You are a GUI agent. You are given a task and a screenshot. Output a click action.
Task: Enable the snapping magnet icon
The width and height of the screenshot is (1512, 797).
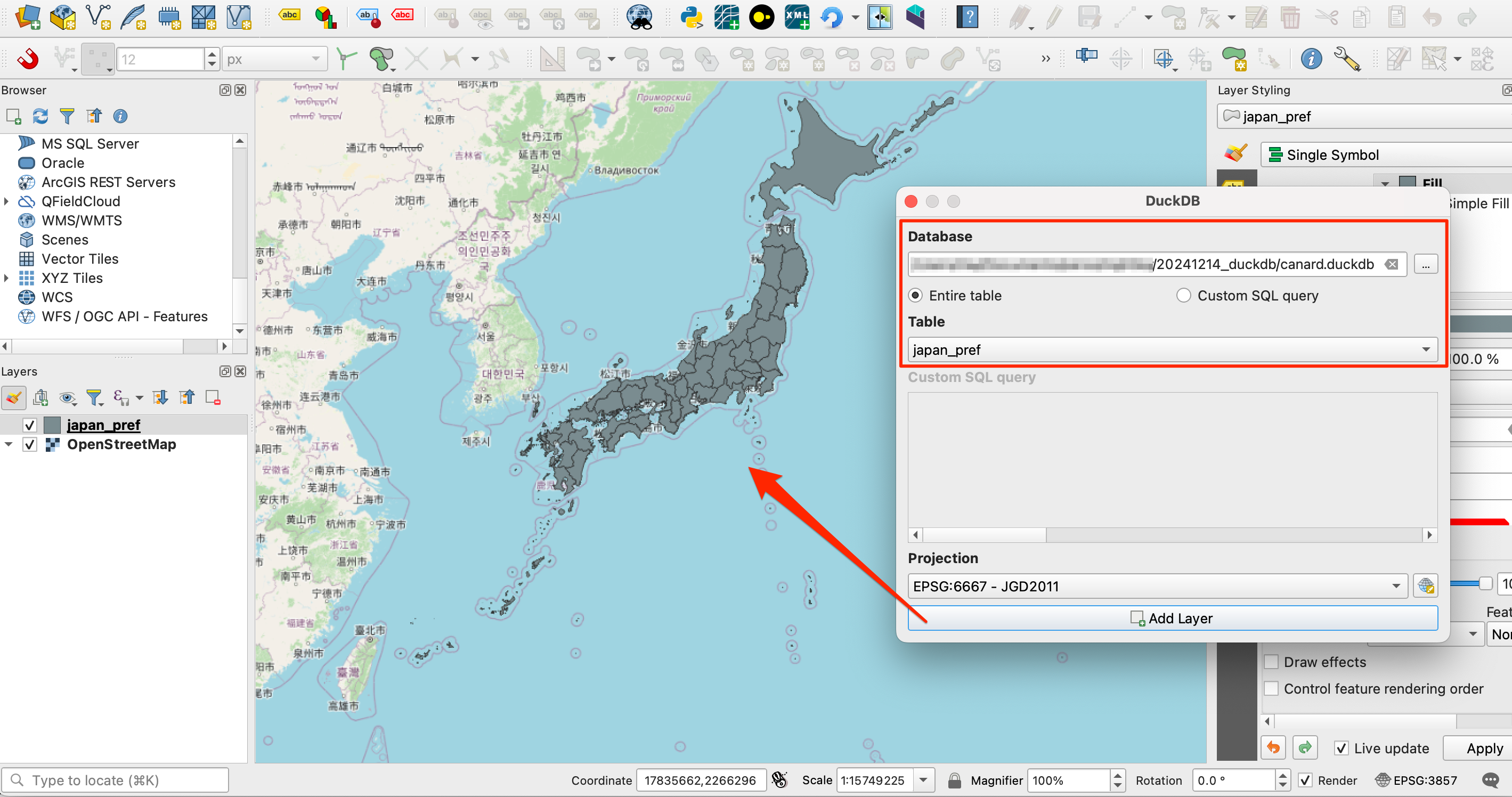(x=28, y=59)
